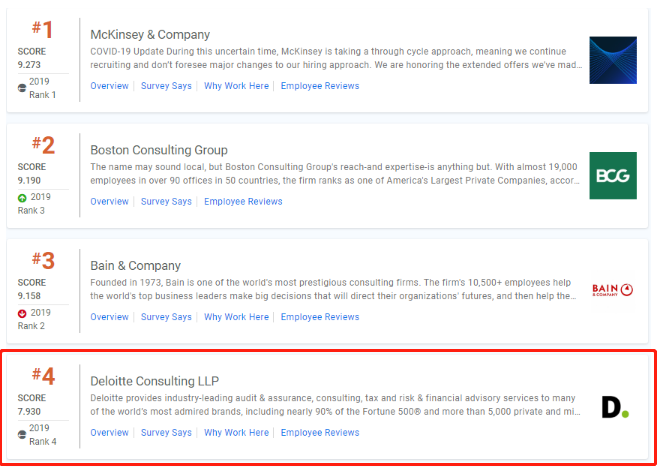The width and height of the screenshot is (658, 467).
Task: Click score value 9.190
Action: pyautogui.click(x=29, y=180)
